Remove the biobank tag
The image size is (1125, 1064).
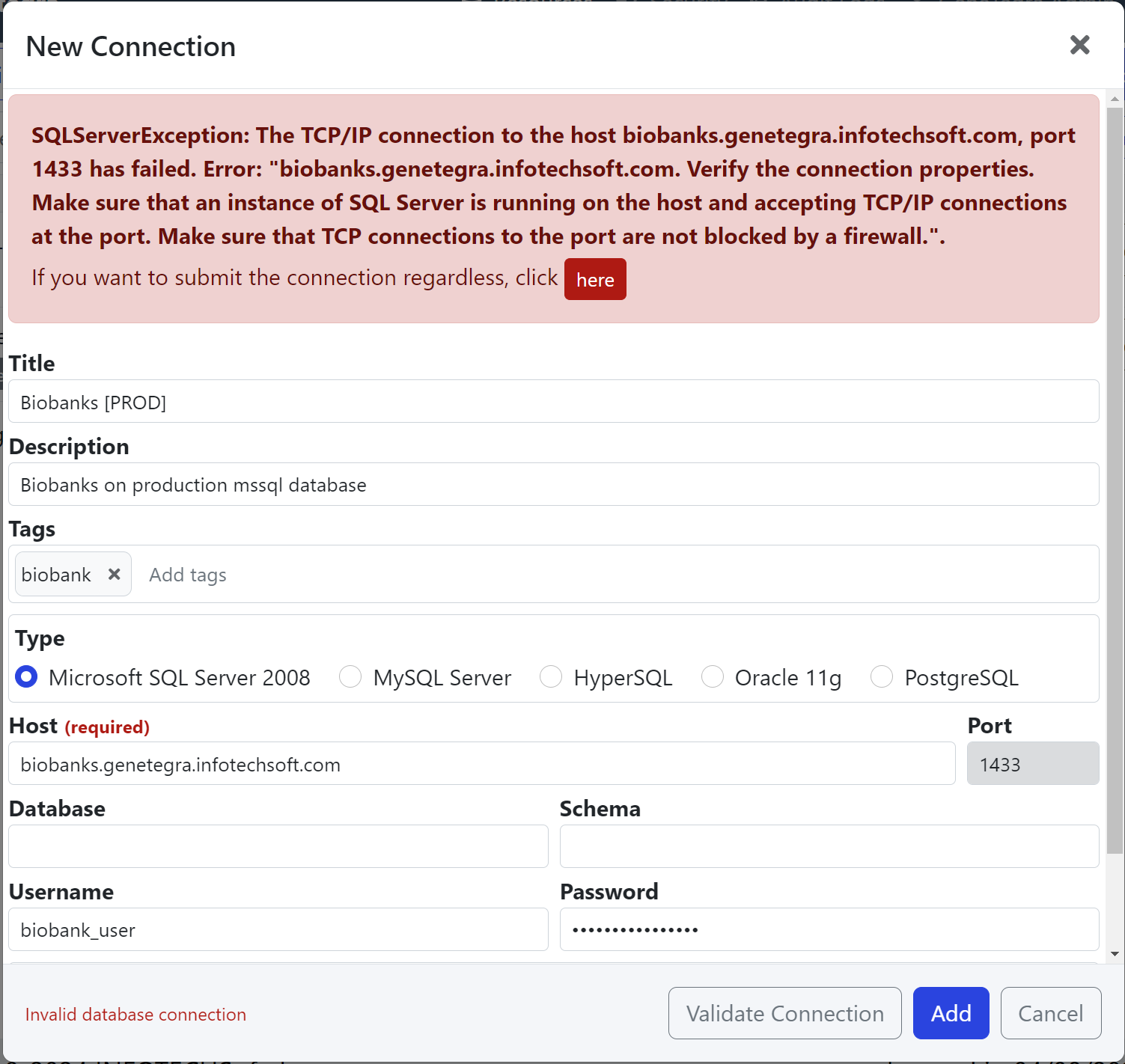114,574
